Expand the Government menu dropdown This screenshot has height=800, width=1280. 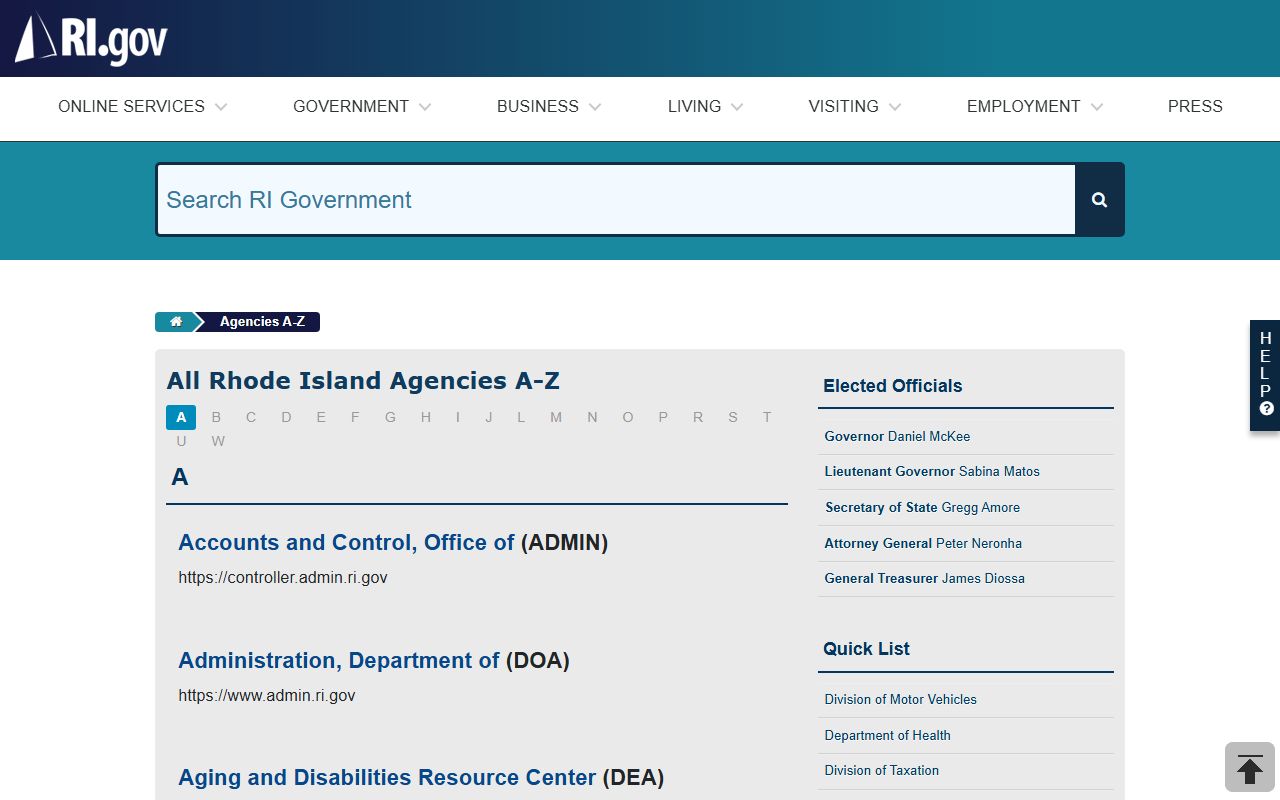(x=362, y=107)
